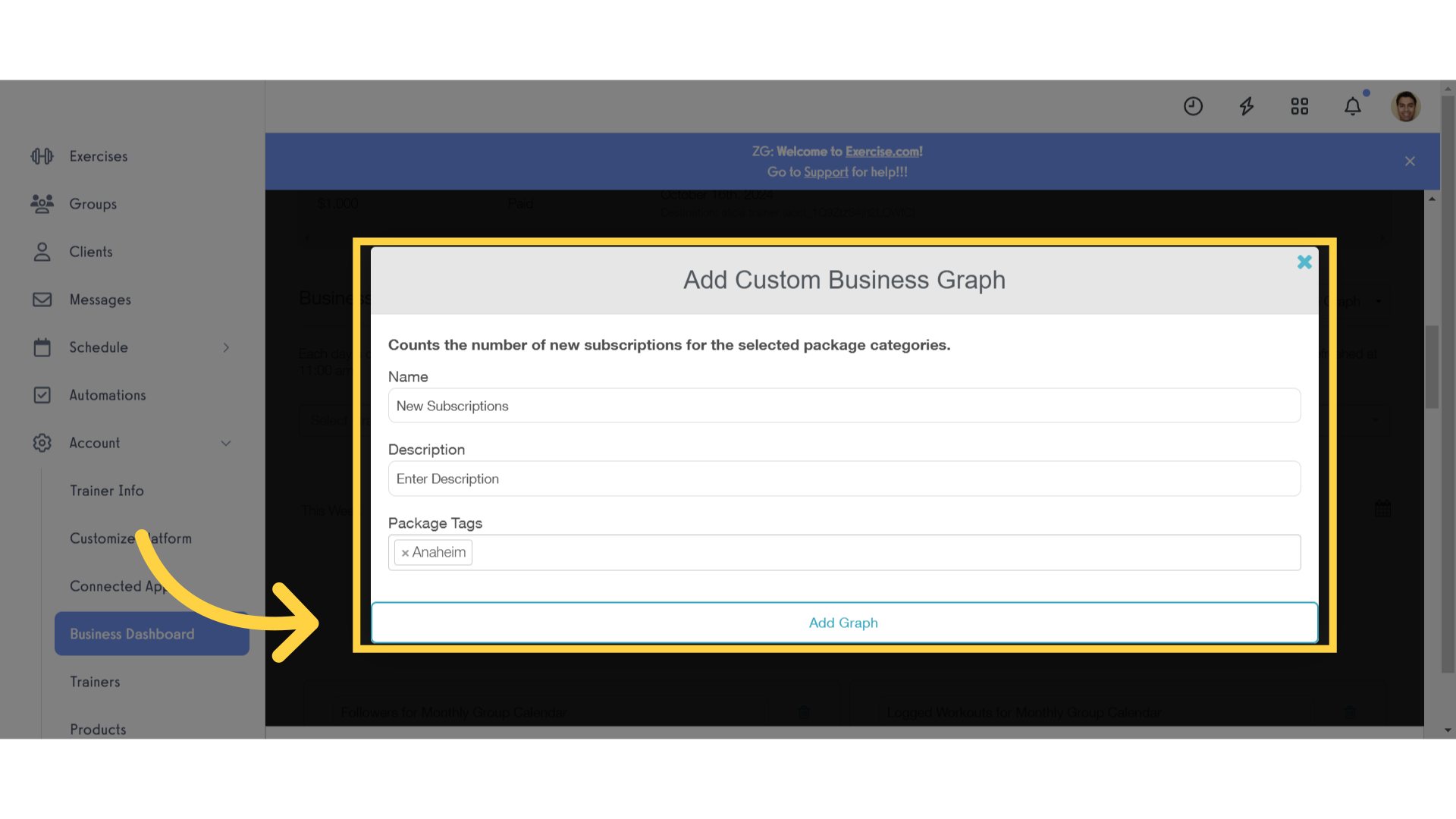The image size is (1456, 819).
Task: Click the Exercises icon in sidebar
Action: point(41,156)
